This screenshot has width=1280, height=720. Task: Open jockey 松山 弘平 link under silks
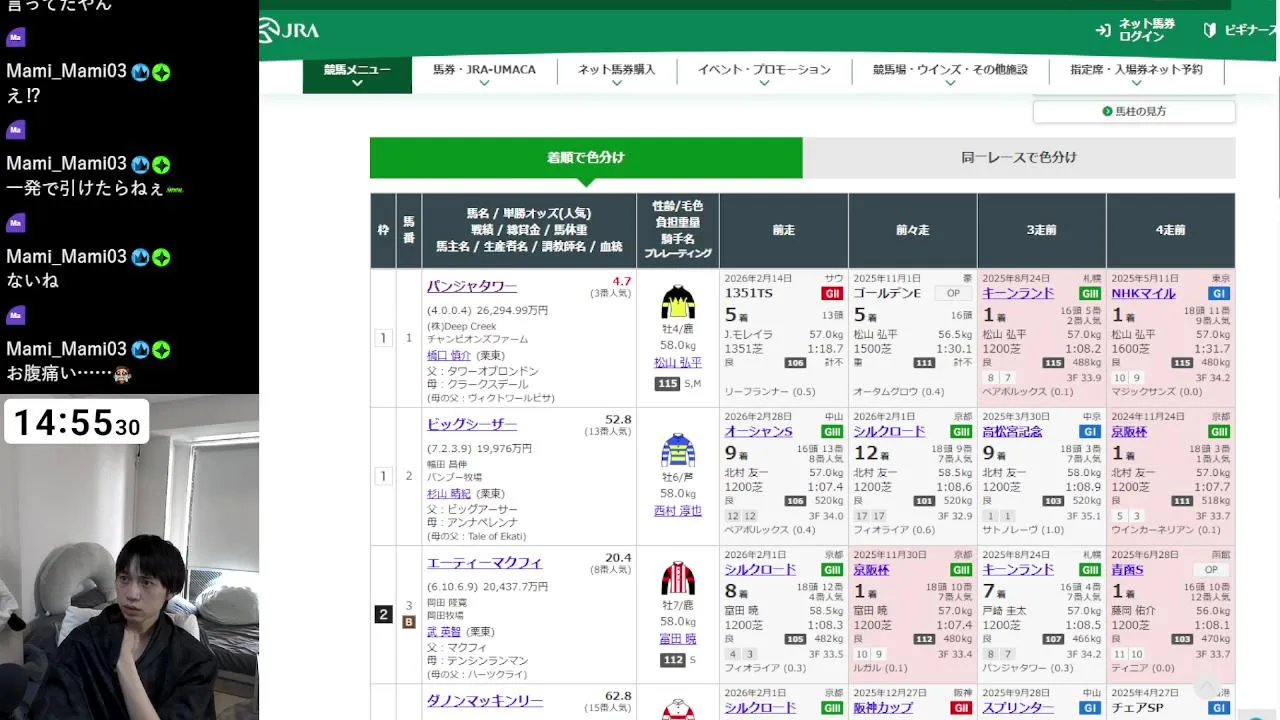678,363
